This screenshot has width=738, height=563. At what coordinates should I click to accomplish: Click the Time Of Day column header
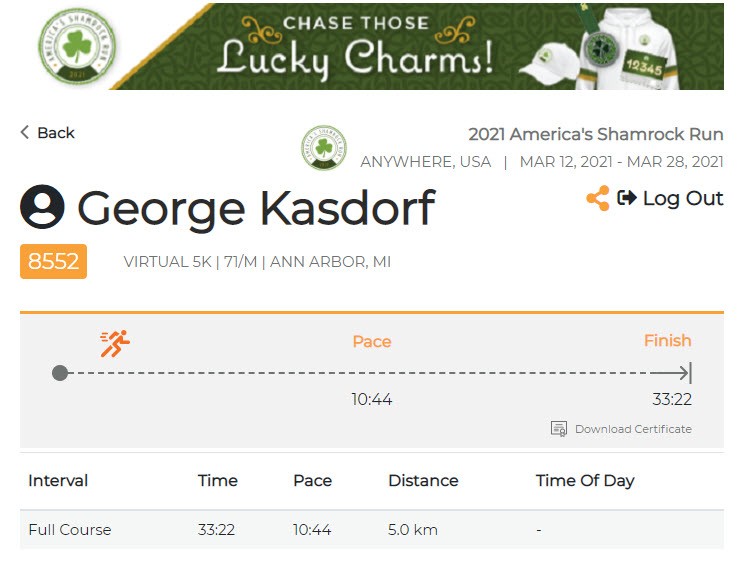[x=585, y=480]
